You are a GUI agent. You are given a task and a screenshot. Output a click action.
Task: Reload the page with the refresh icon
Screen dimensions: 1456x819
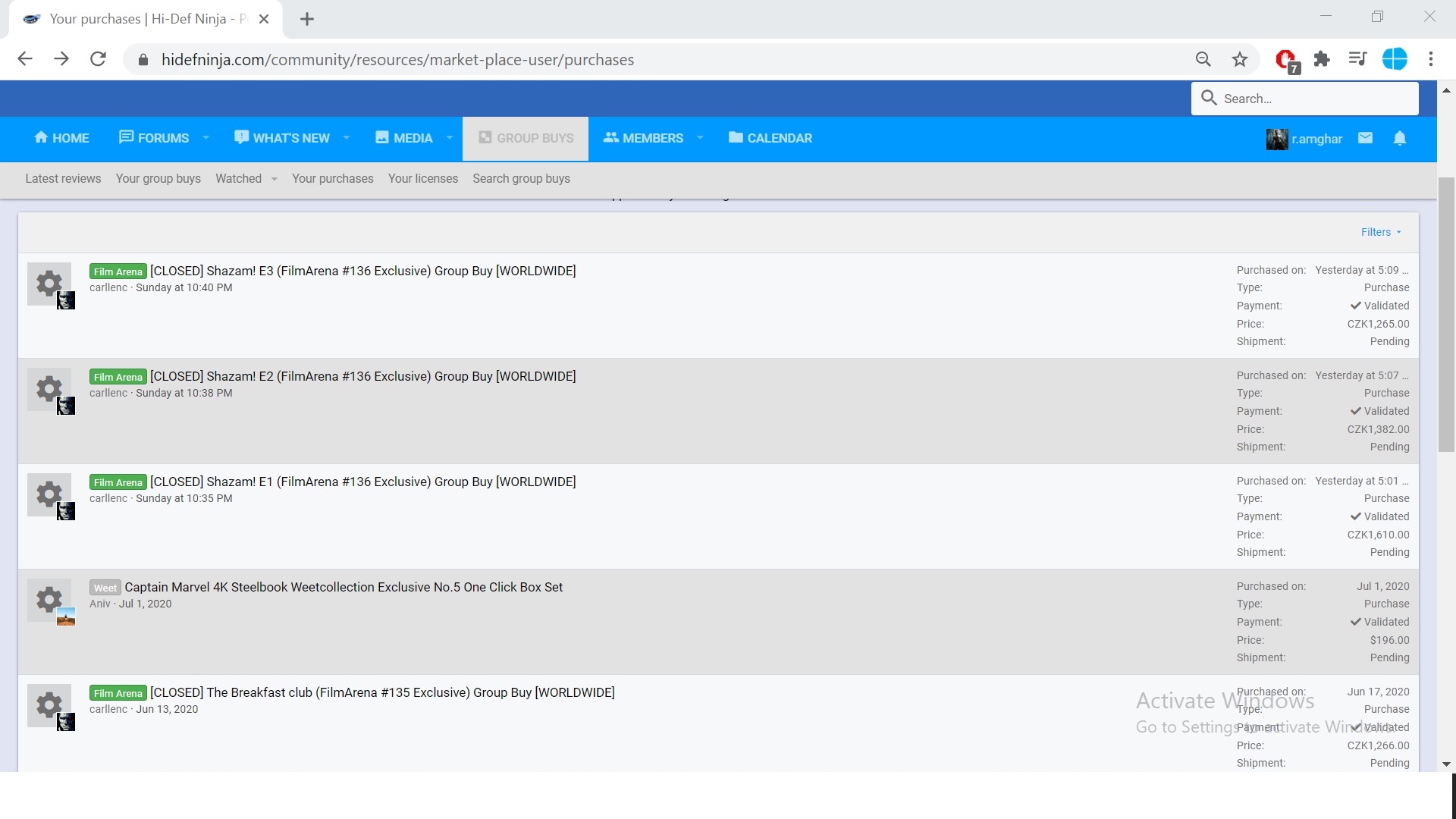pyautogui.click(x=98, y=59)
